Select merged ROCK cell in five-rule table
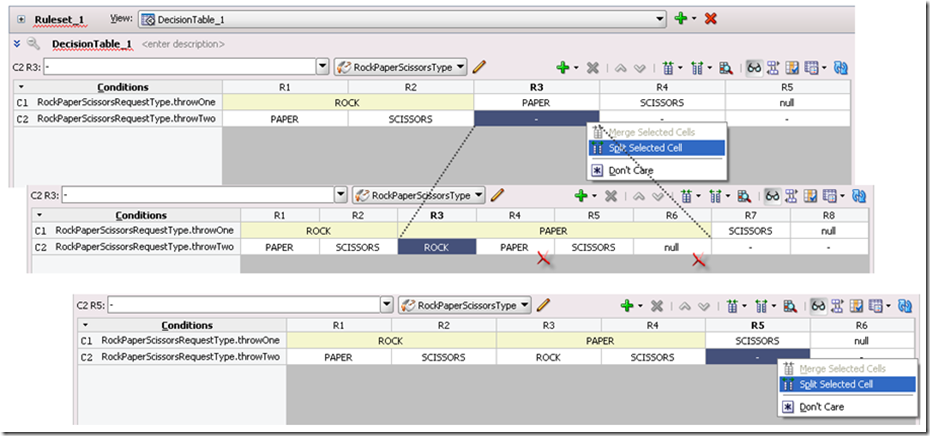 click(348, 103)
